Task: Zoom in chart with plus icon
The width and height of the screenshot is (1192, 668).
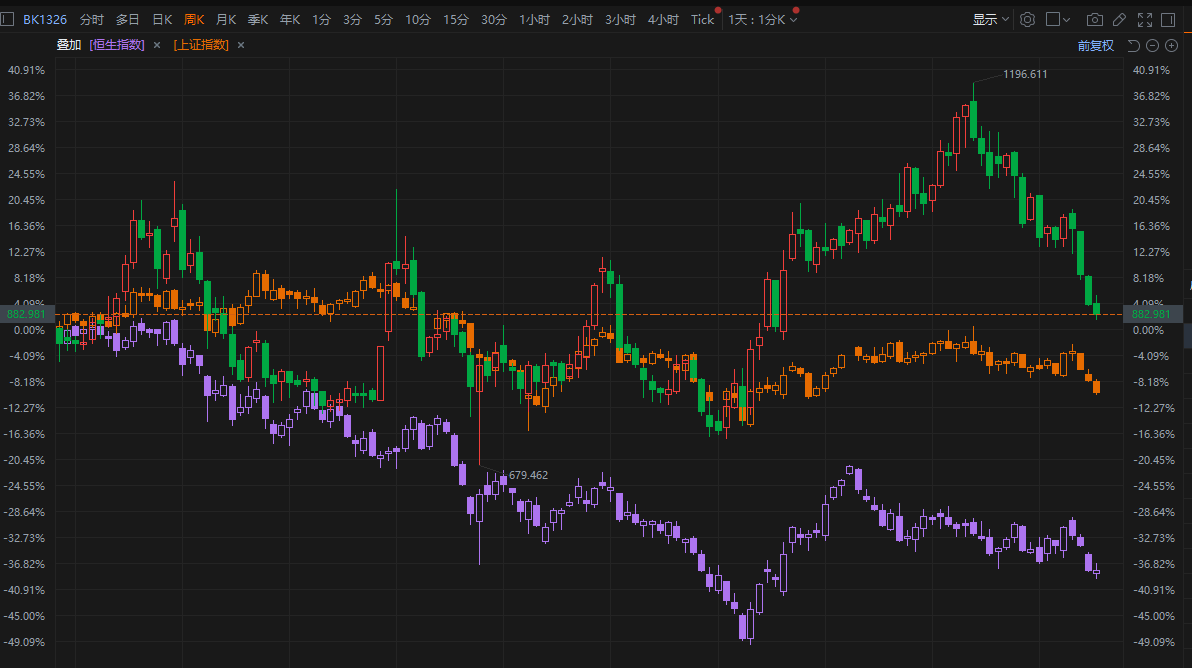Action: [1171, 45]
